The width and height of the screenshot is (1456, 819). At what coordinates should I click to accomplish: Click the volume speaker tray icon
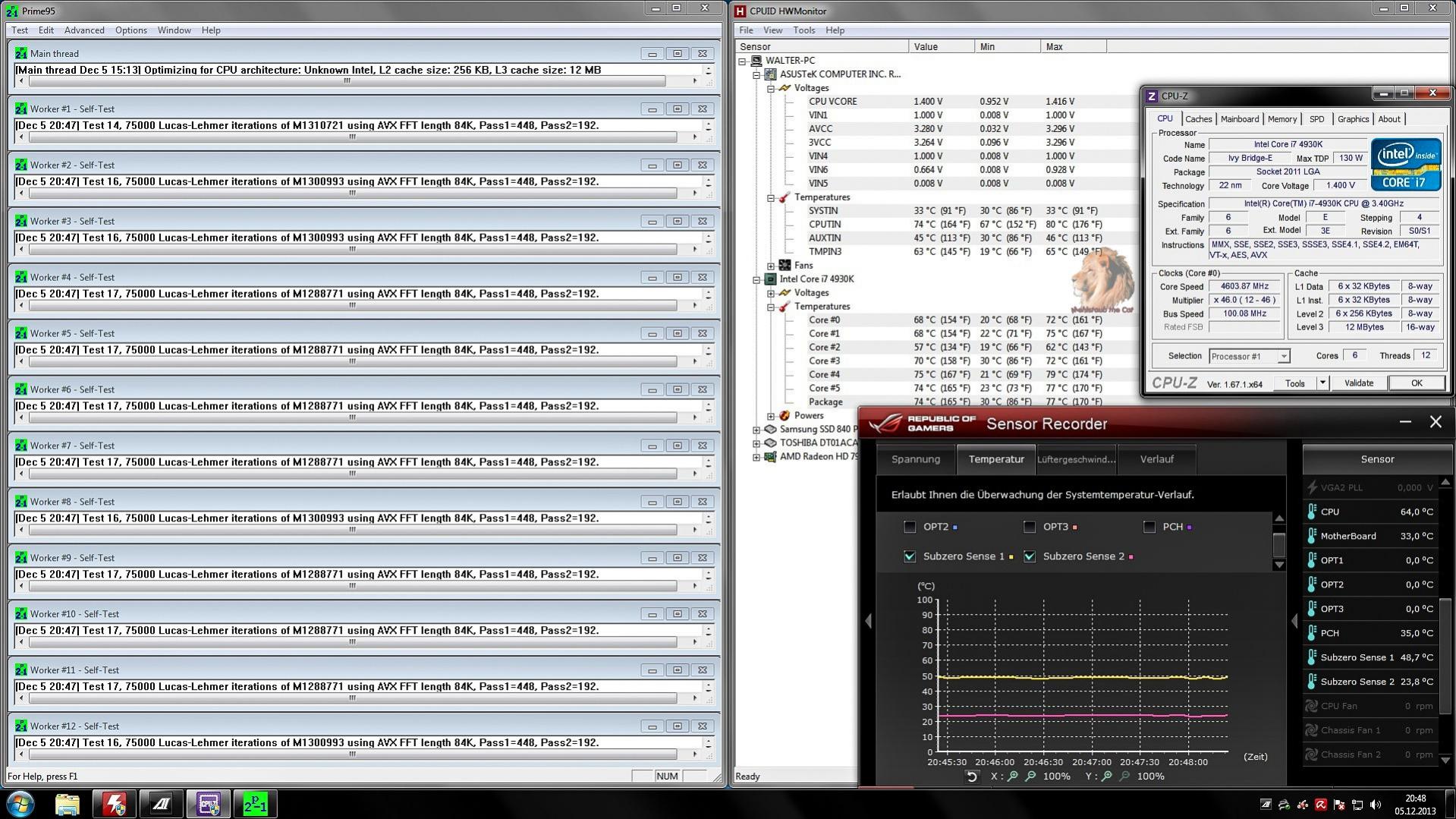coord(1375,805)
